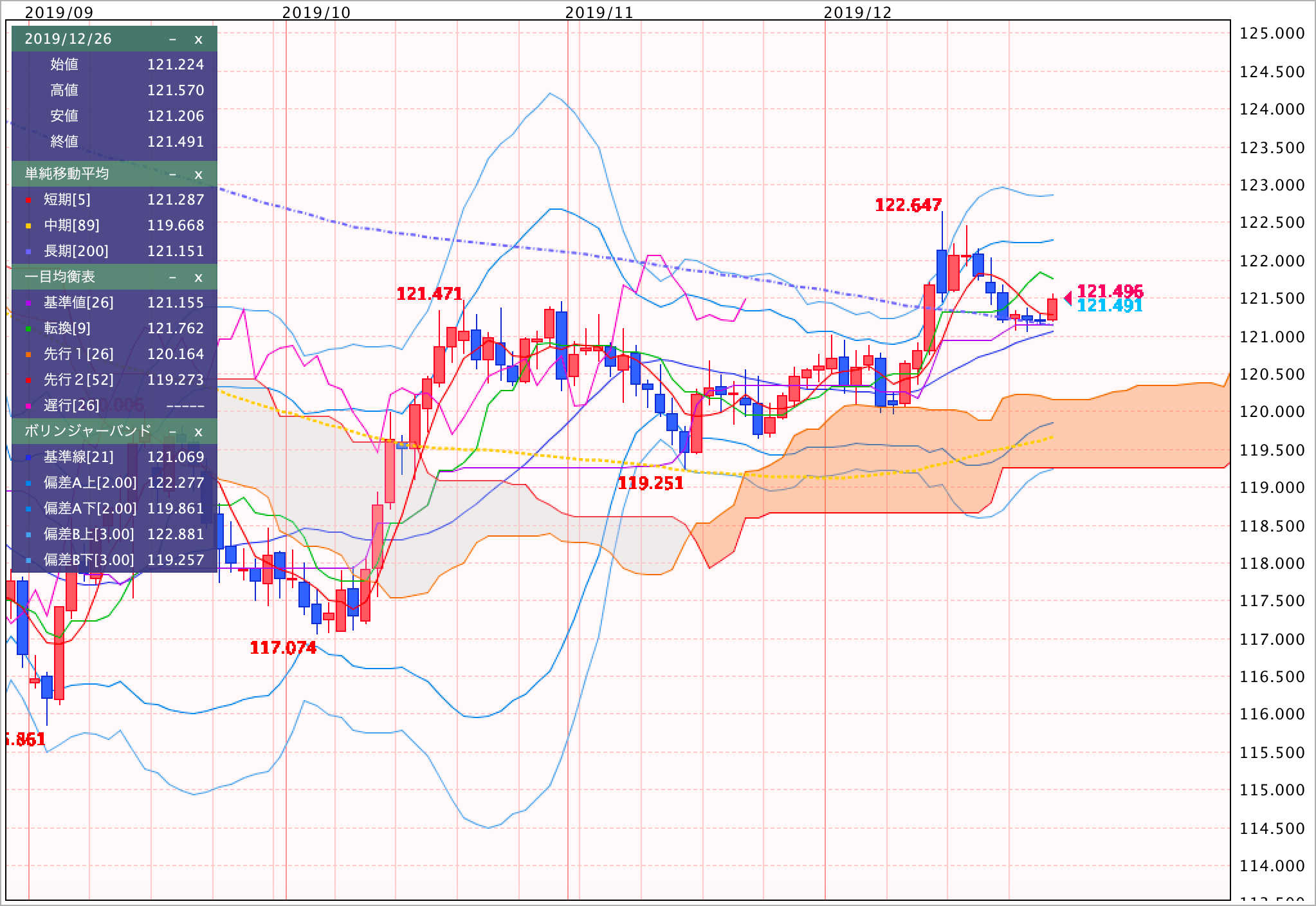Click the 中期[89] value 119.668

tap(176, 225)
